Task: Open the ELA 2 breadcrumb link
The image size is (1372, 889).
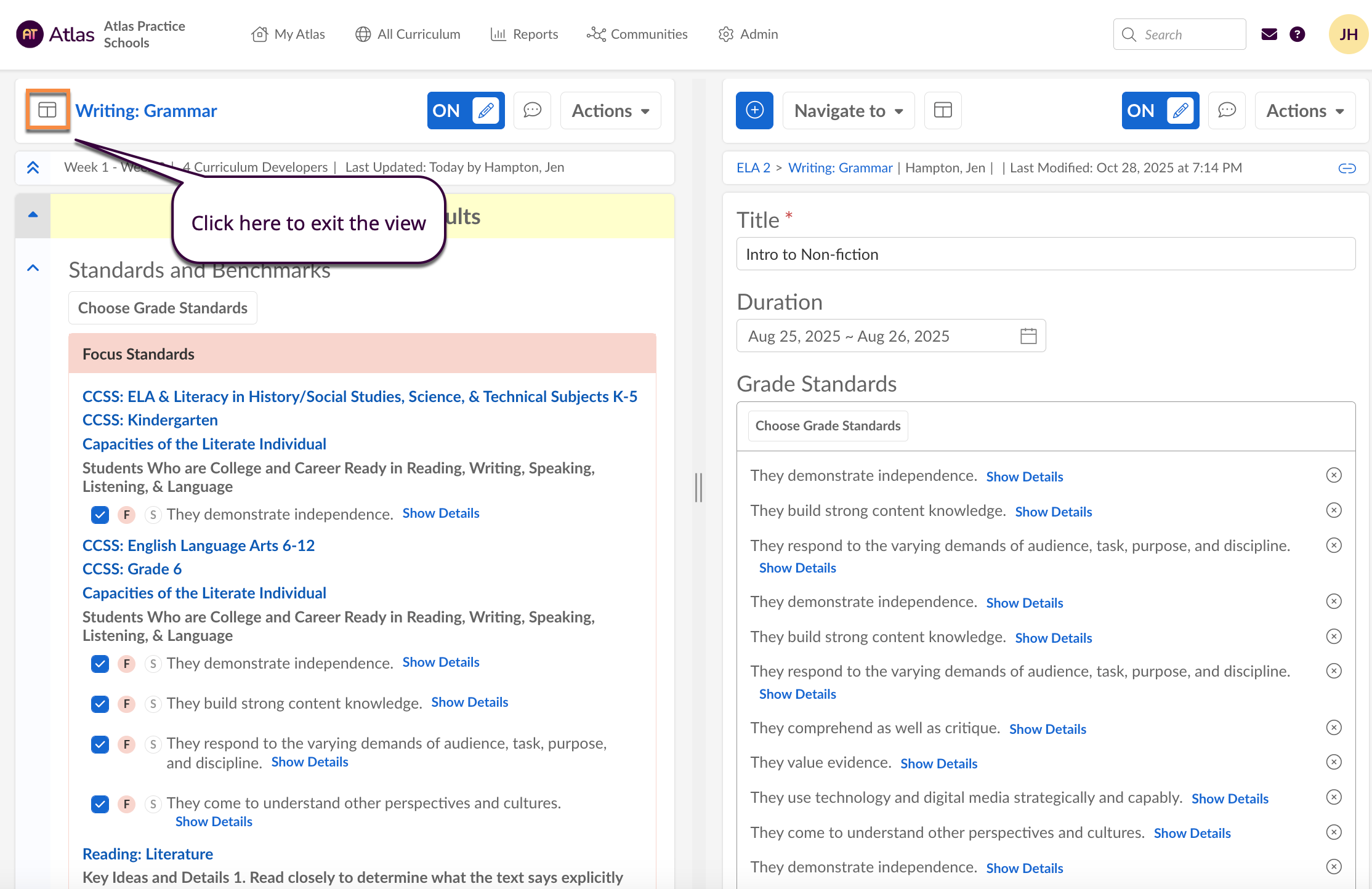Action: (753, 168)
